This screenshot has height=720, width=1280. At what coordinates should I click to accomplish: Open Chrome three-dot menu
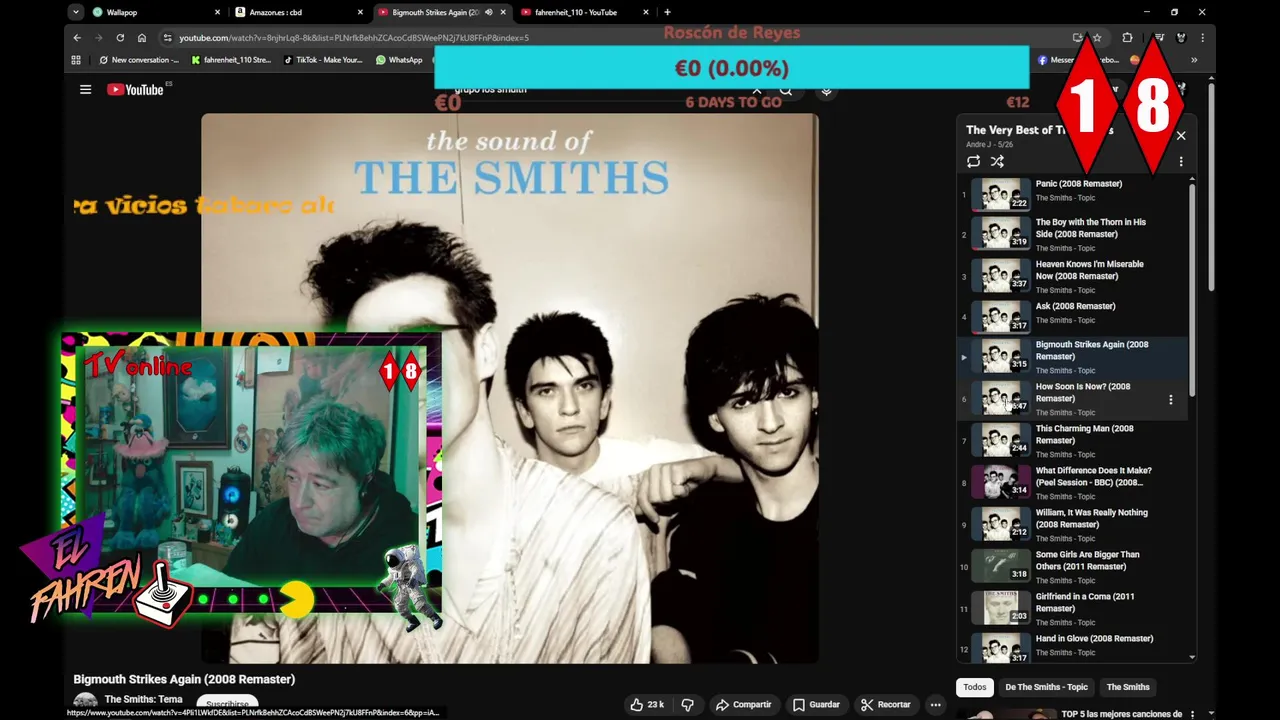pos(1202,38)
